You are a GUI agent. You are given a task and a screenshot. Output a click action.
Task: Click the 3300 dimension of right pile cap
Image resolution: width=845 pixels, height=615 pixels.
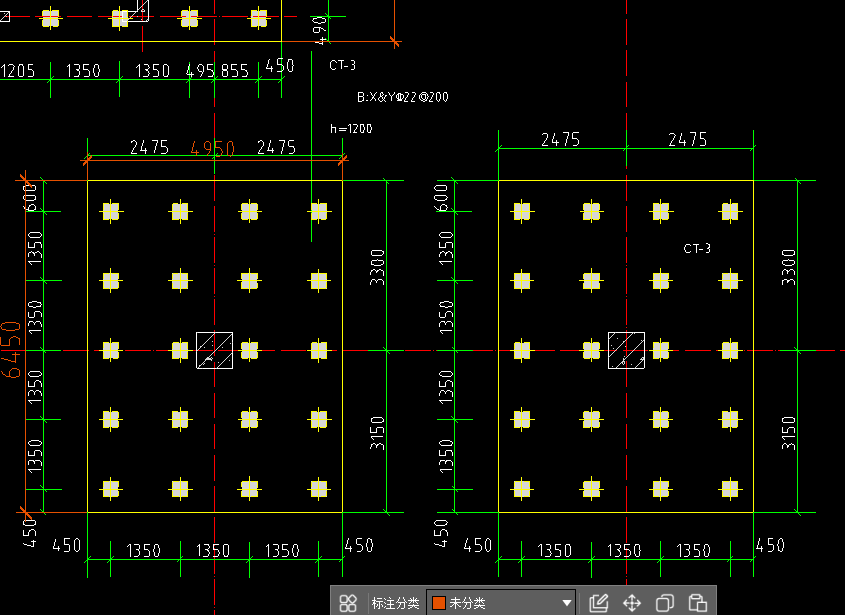[788, 267]
